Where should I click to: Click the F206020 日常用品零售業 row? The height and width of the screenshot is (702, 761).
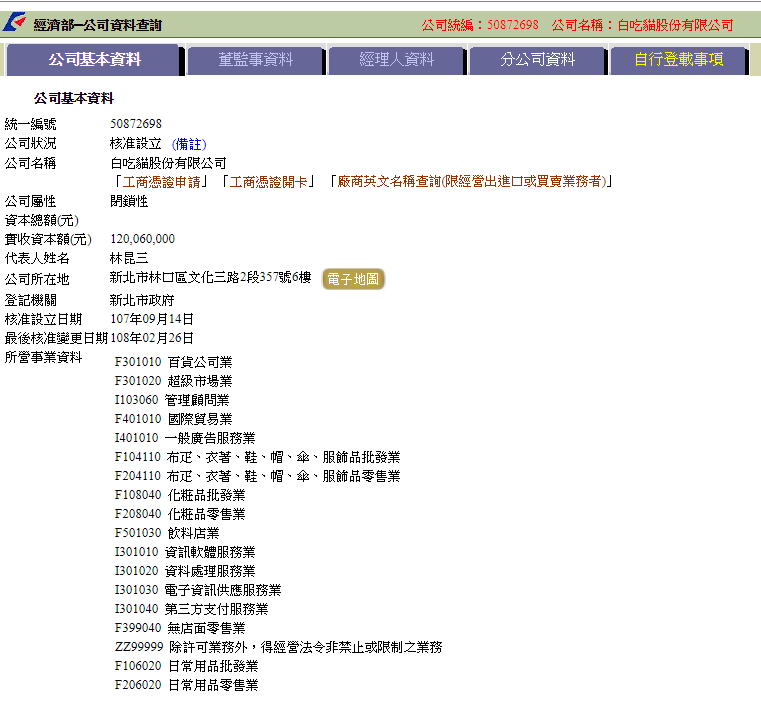pyautogui.click(x=187, y=685)
